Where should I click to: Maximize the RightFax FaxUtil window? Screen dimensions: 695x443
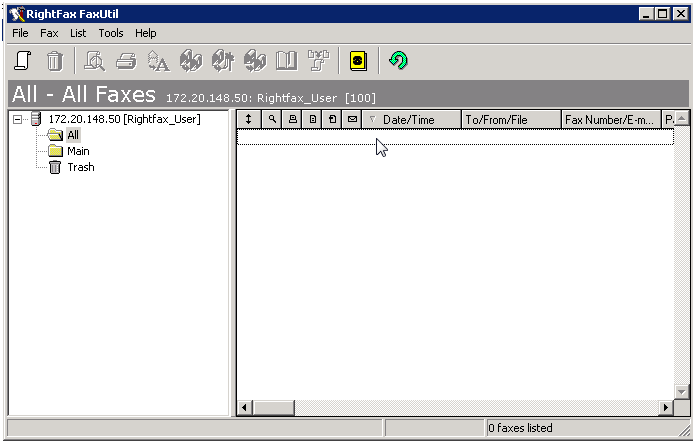click(x=663, y=14)
